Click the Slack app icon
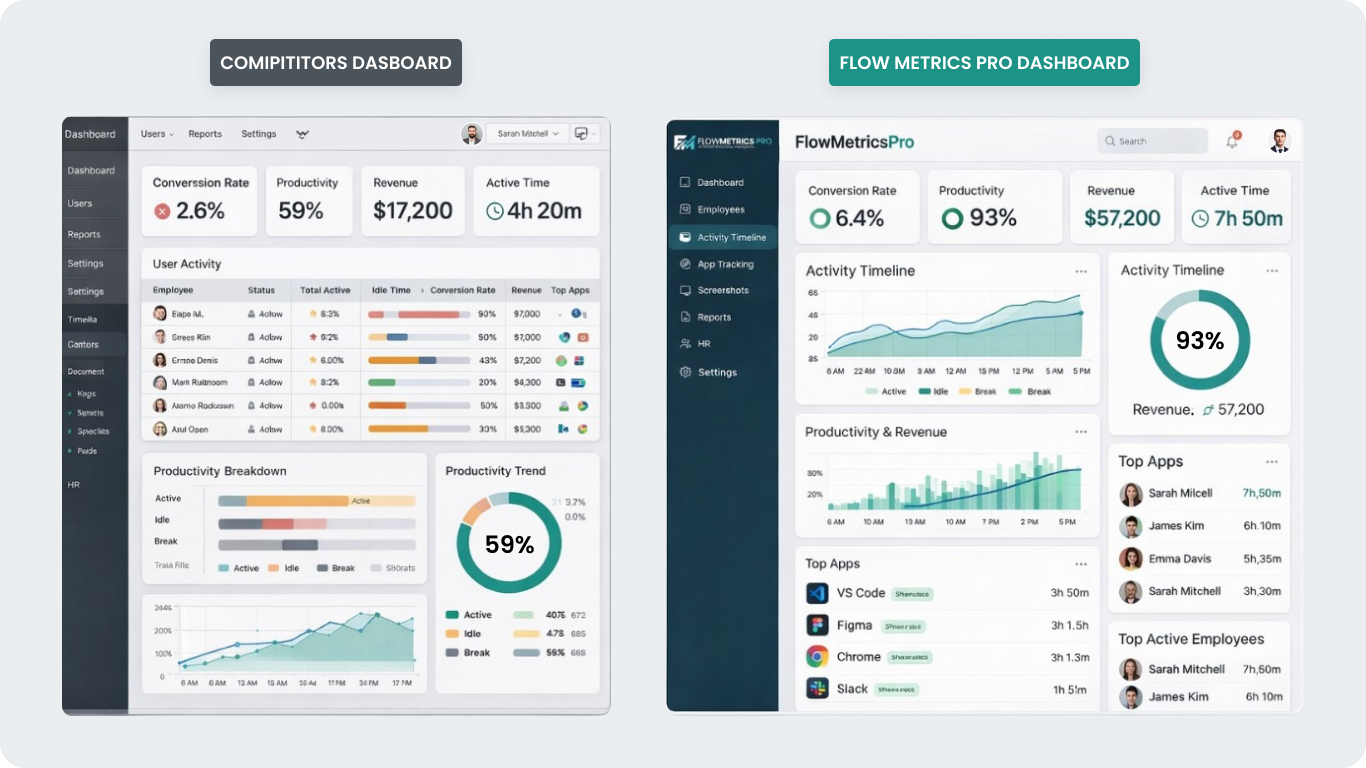The image size is (1366, 768). point(817,689)
